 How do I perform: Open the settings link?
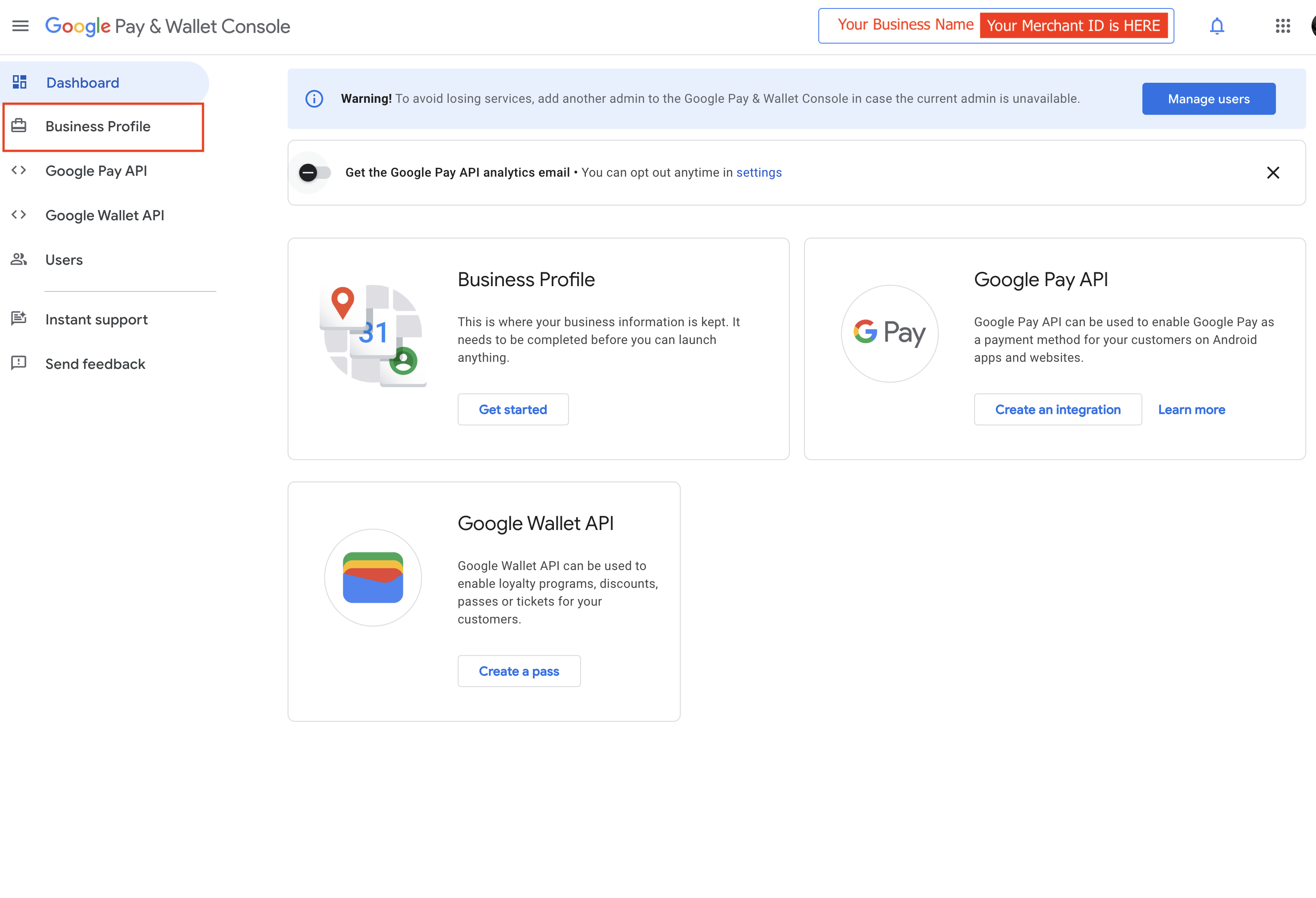pos(758,173)
